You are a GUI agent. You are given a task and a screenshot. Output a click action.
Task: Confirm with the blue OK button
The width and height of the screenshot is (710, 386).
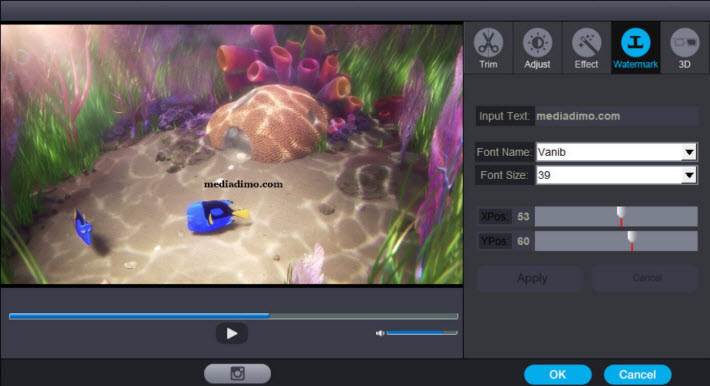point(557,375)
